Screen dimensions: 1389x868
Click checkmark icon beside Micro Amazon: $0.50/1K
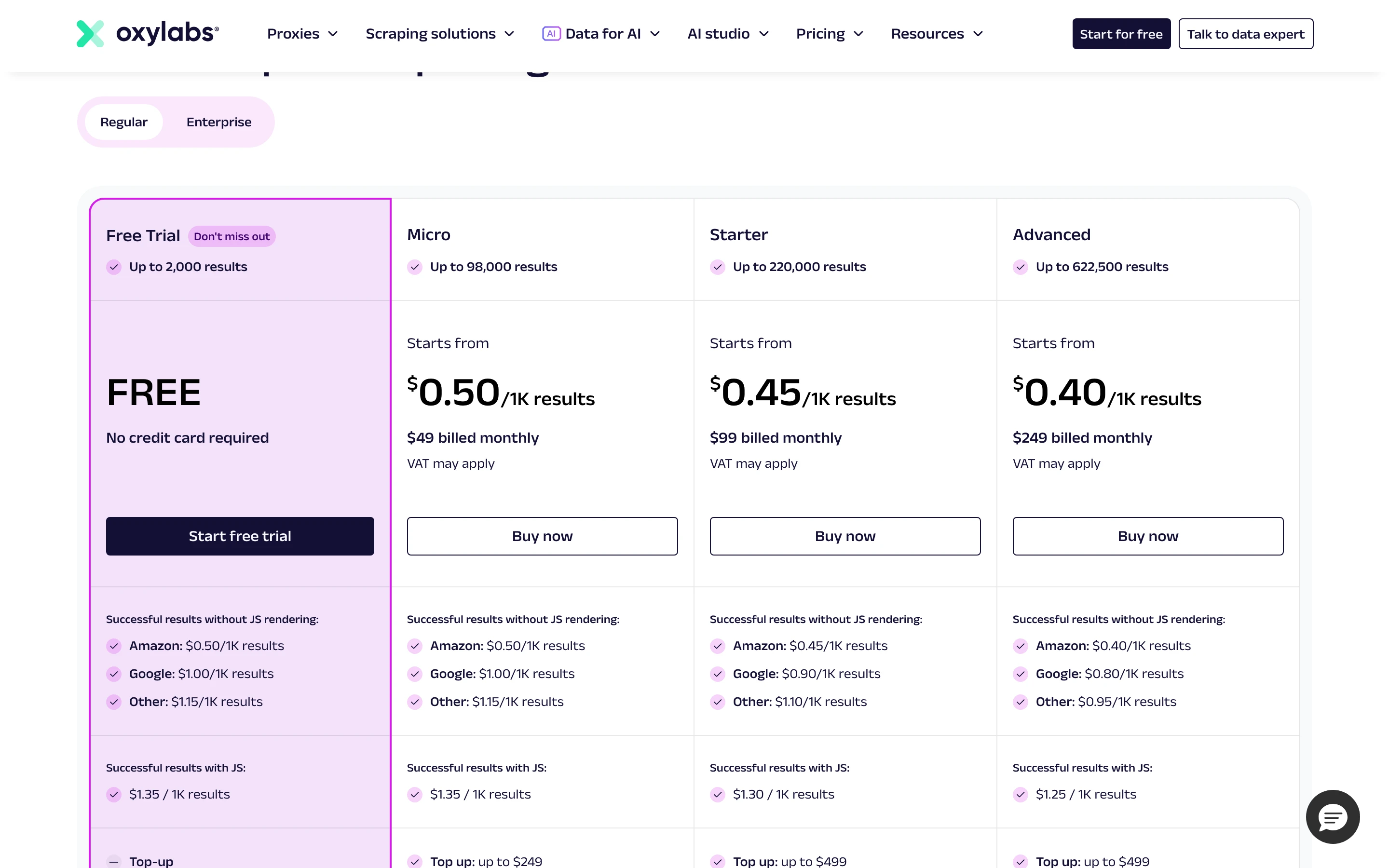414,646
